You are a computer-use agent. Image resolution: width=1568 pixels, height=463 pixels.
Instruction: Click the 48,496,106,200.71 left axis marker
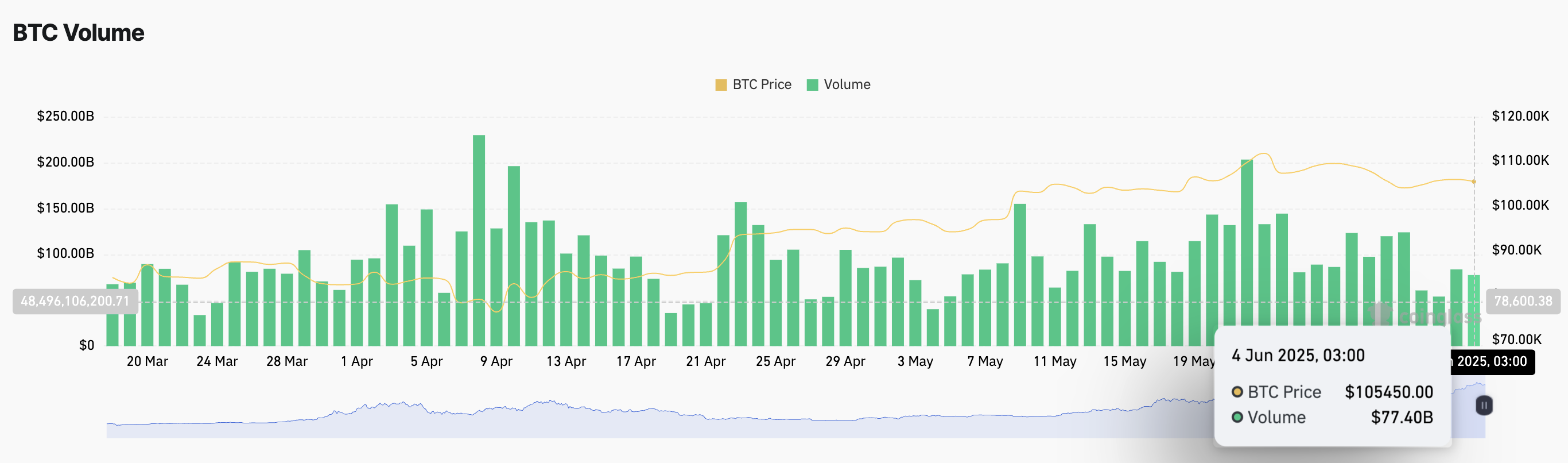point(75,301)
